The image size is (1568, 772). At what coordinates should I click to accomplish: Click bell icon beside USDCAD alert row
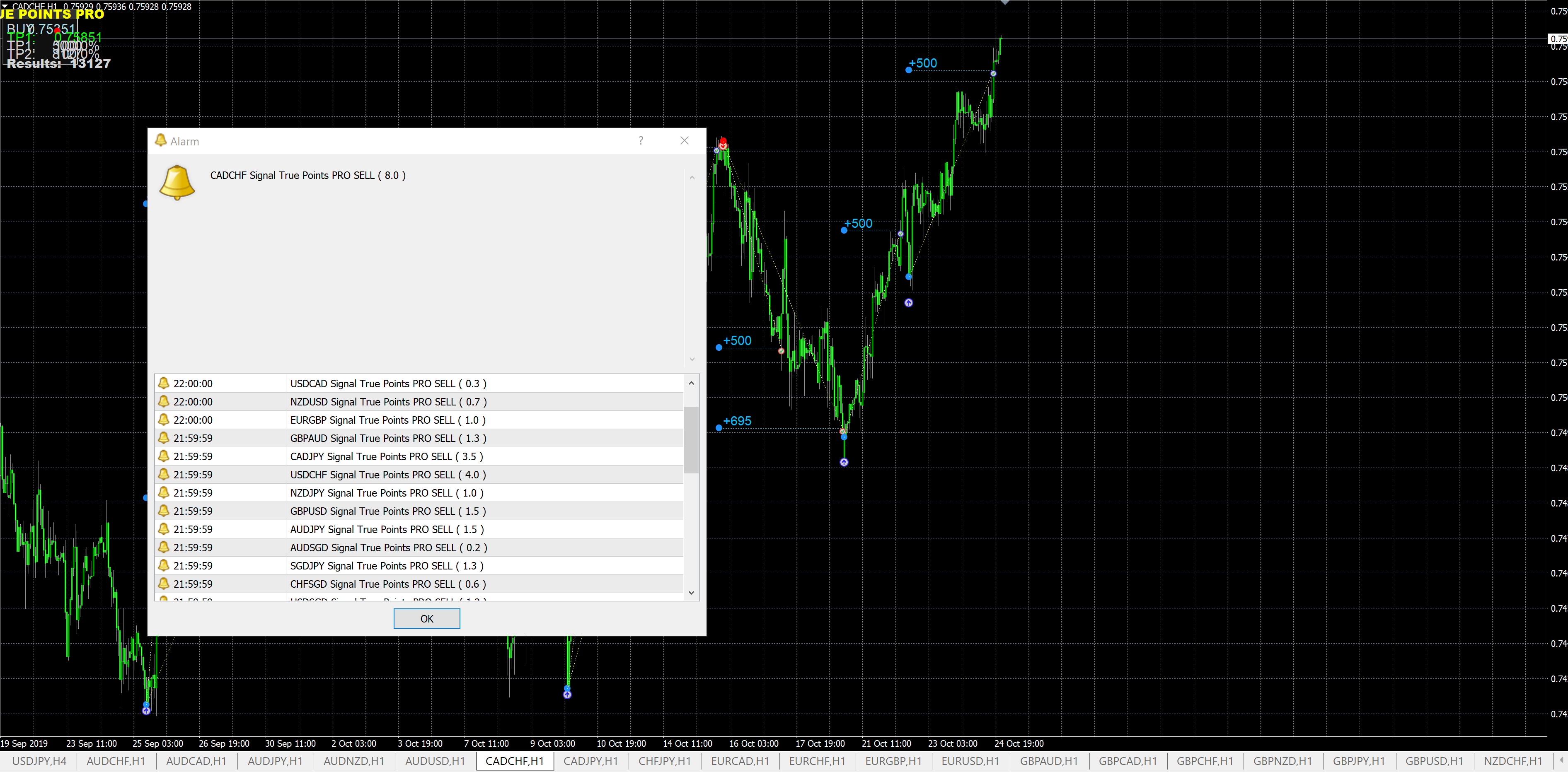[164, 383]
